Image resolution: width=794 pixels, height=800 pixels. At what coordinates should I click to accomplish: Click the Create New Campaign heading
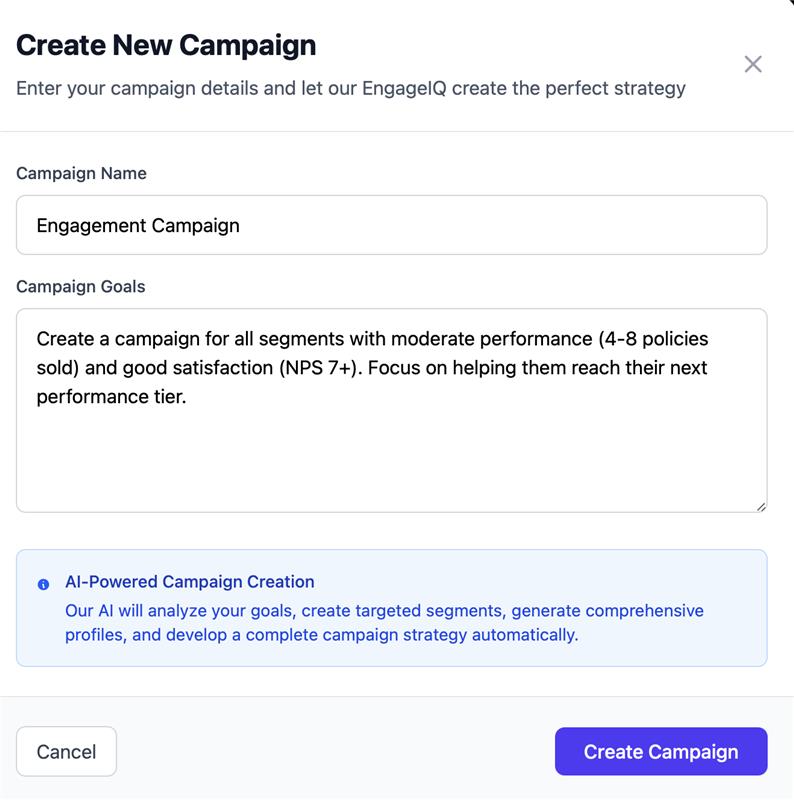tap(166, 45)
